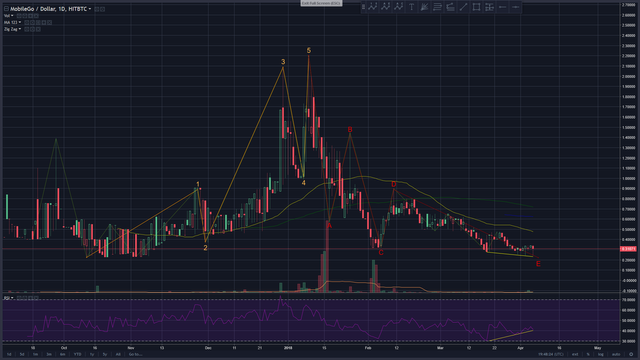Toggle 'auto' scale
This screenshot has width=640, height=360.
pyautogui.click(x=616, y=354)
